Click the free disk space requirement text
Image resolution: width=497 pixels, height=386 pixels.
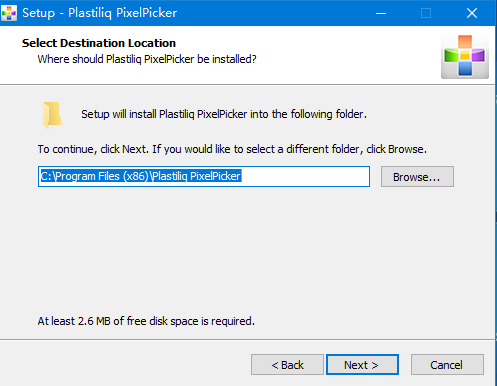(146, 321)
